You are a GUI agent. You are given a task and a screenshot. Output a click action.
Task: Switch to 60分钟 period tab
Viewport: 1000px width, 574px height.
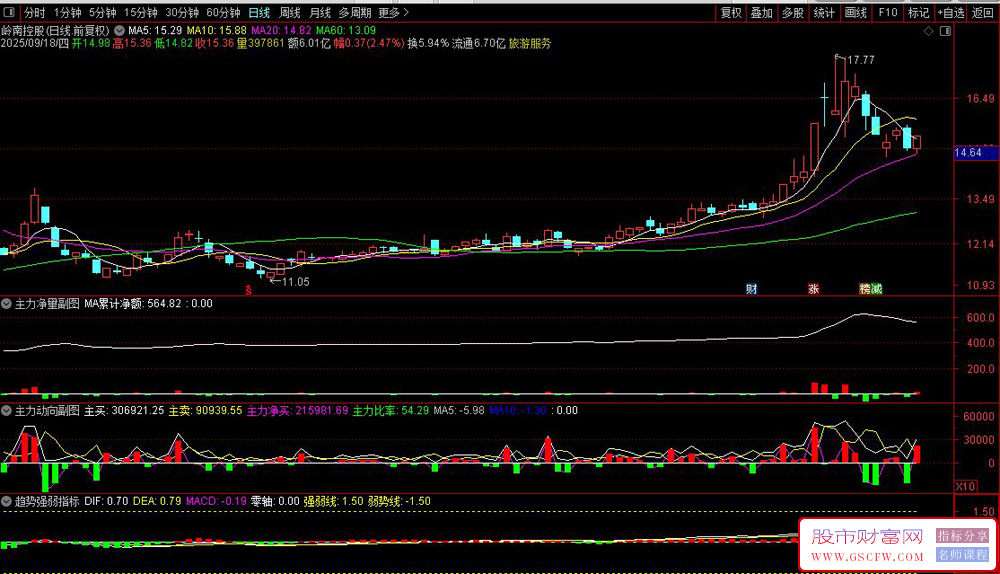pyautogui.click(x=223, y=12)
